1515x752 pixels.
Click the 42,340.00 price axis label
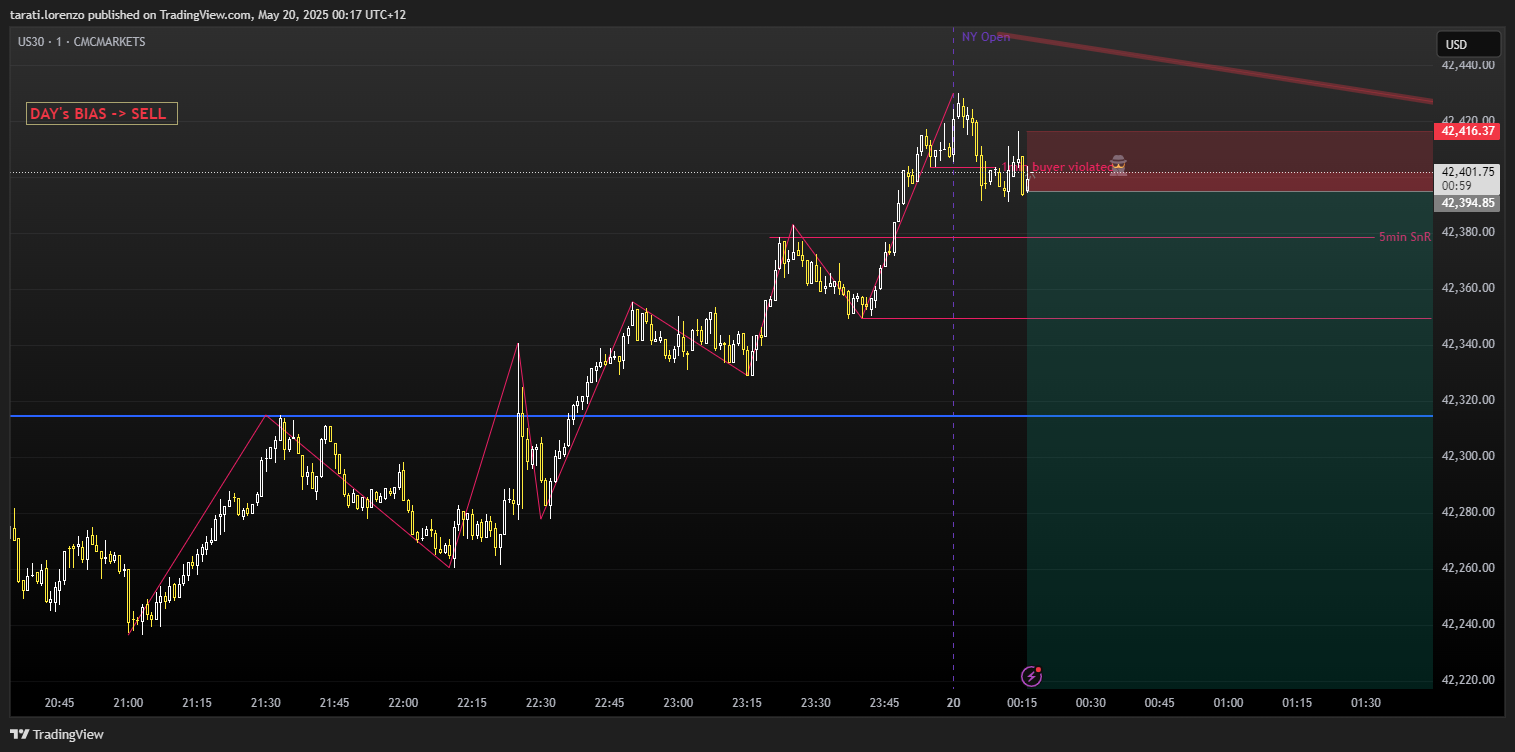tap(1467, 344)
